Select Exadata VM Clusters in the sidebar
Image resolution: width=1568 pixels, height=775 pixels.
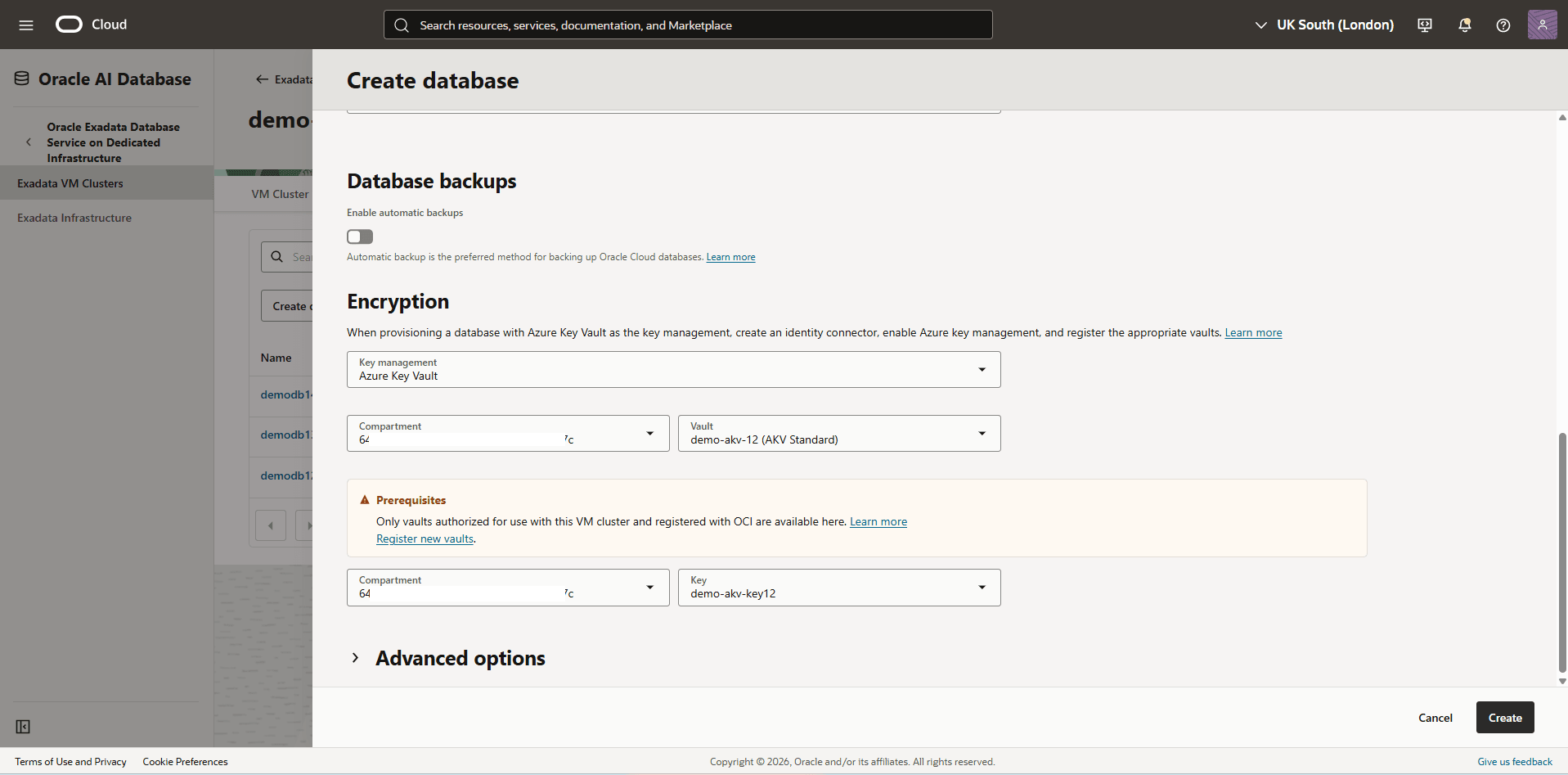71,182
